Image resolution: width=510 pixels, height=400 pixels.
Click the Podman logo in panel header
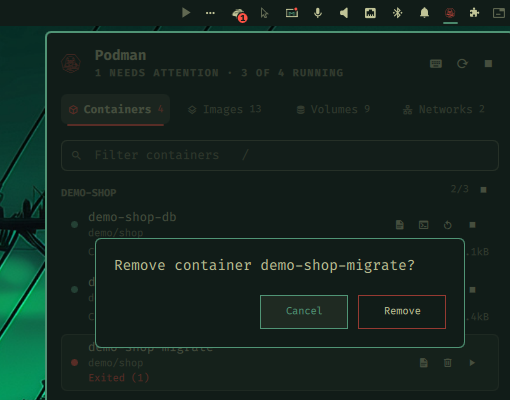[71, 63]
